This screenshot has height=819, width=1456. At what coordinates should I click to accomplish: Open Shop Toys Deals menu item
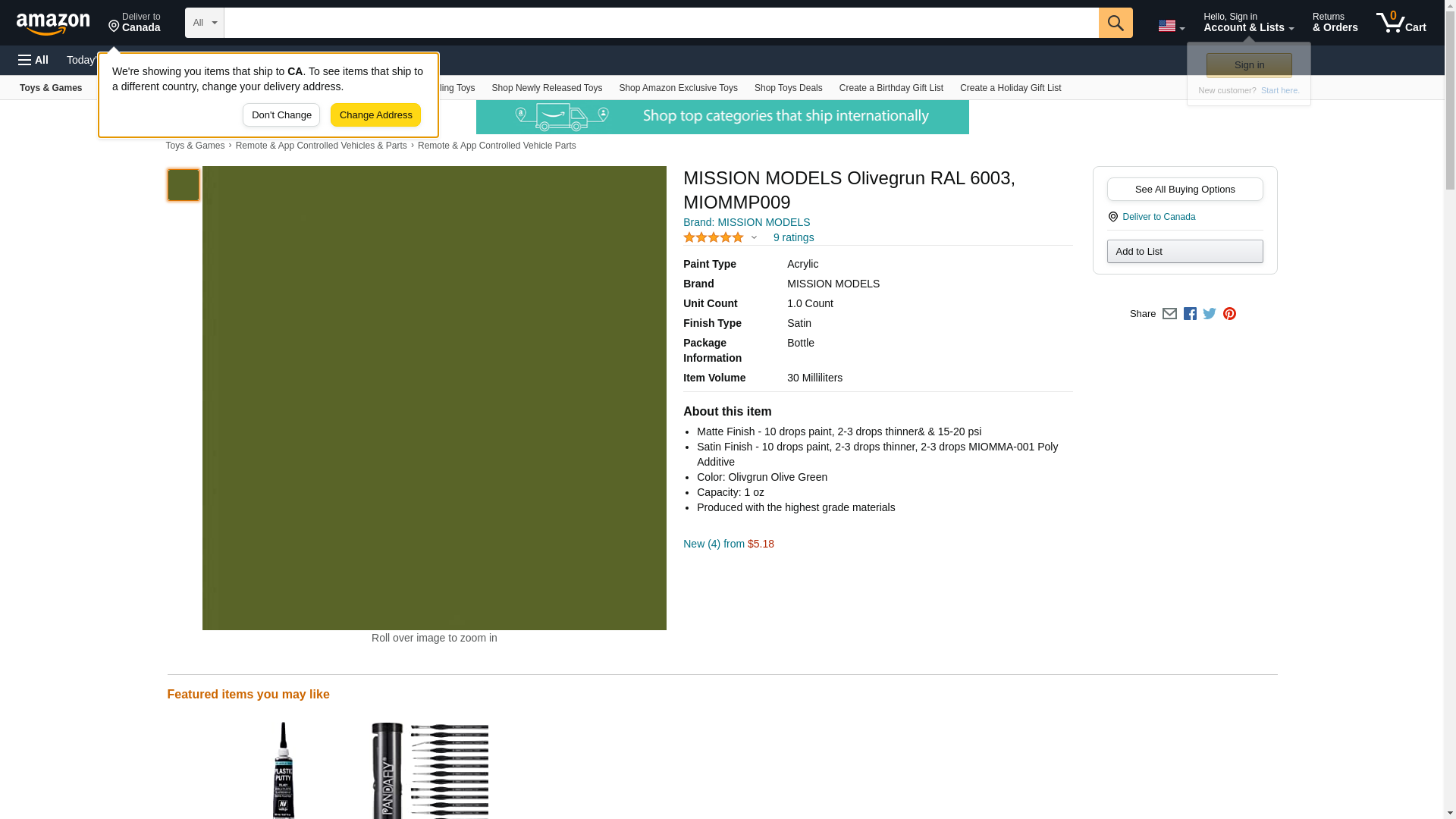(788, 88)
